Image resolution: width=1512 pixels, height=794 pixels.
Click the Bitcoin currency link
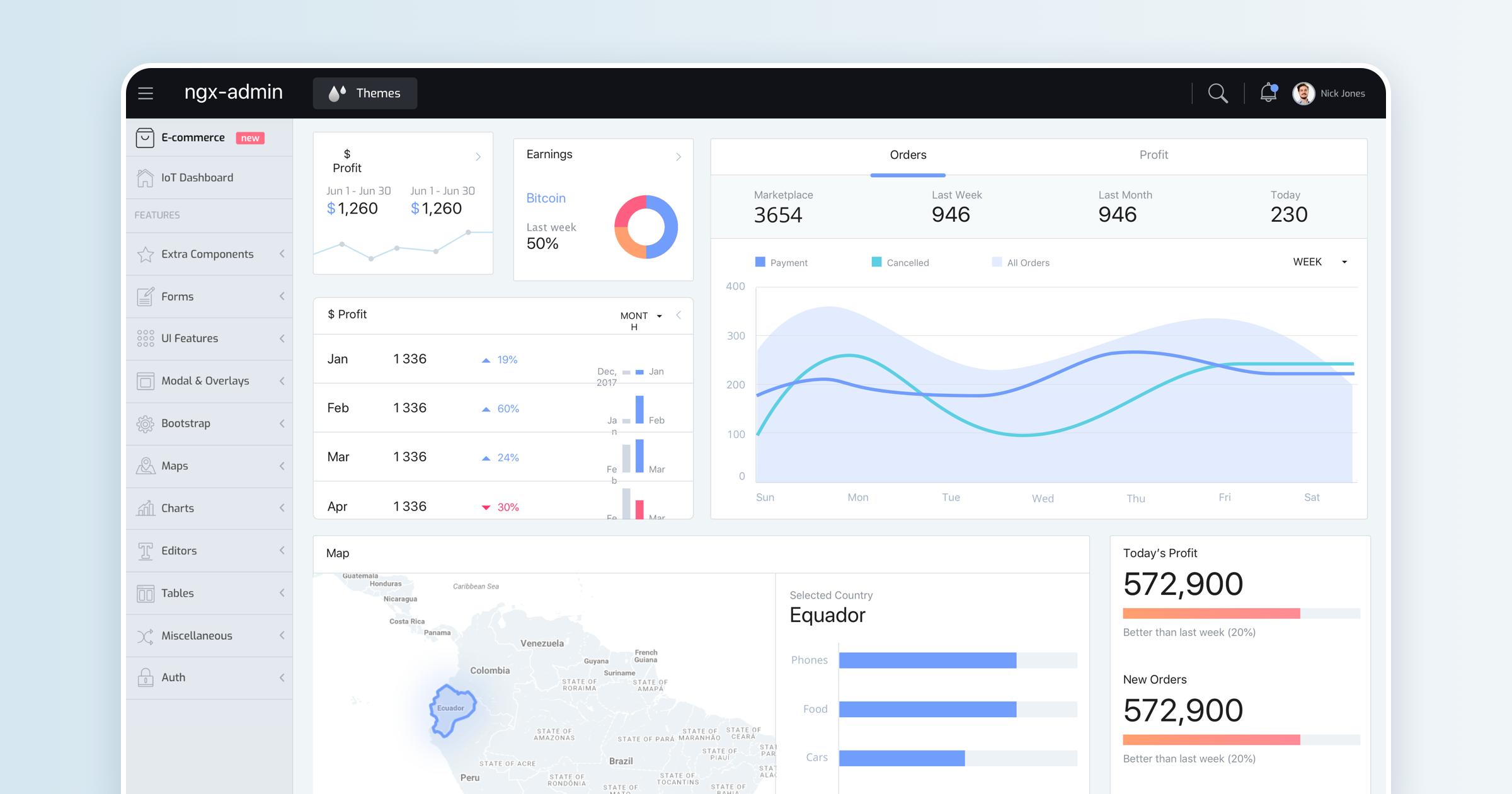pos(546,198)
